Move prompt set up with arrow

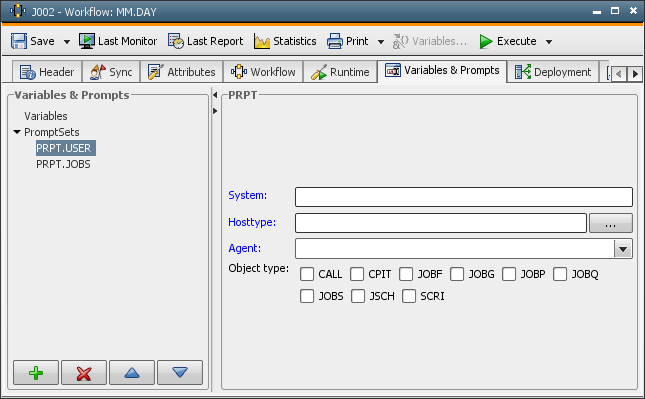pyautogui.click(x=132, y=373)
